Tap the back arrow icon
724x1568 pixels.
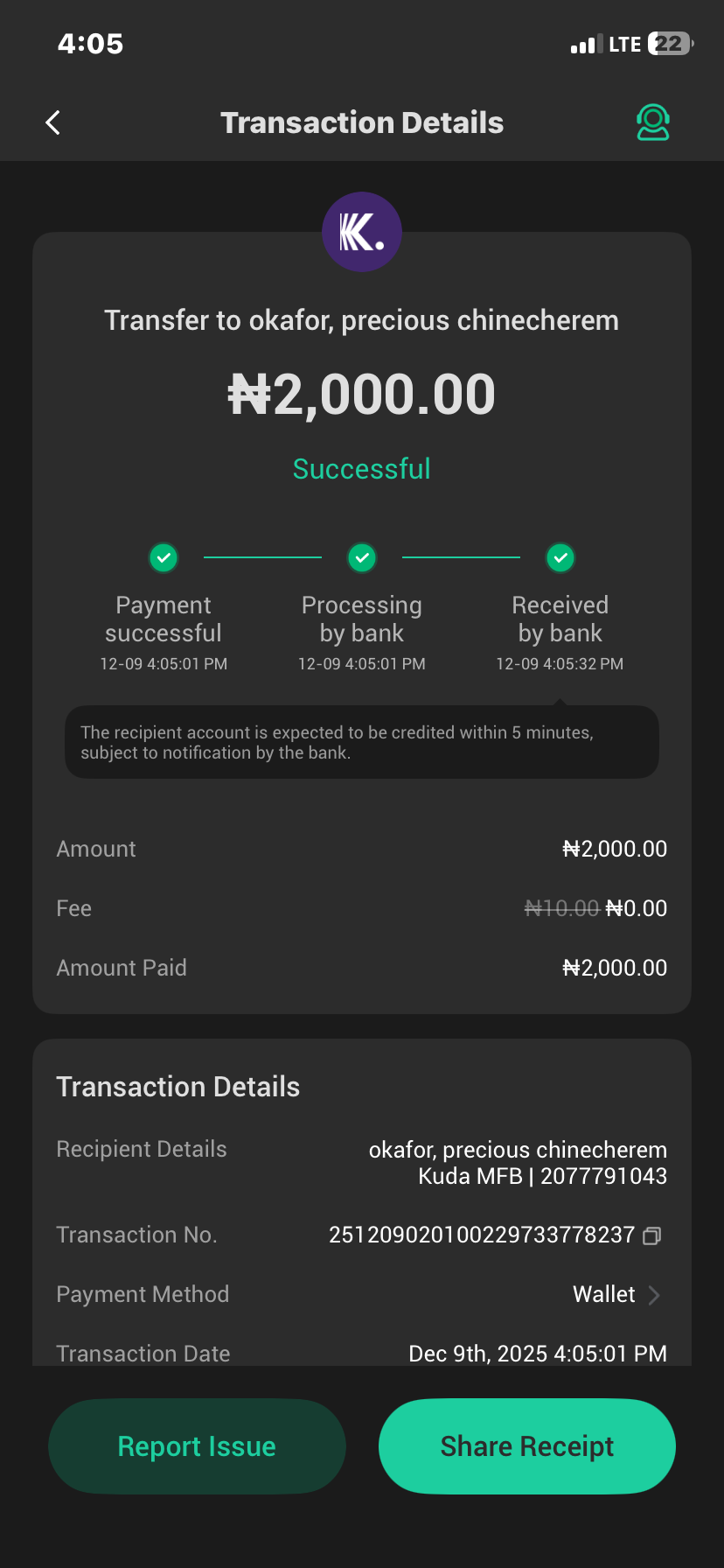pos(53,122)
